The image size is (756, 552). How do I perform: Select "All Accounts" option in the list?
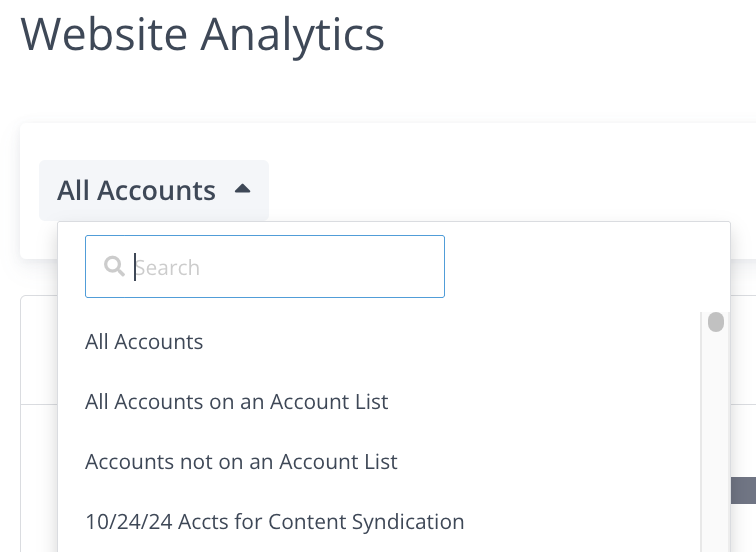click(x=144, y=342)
